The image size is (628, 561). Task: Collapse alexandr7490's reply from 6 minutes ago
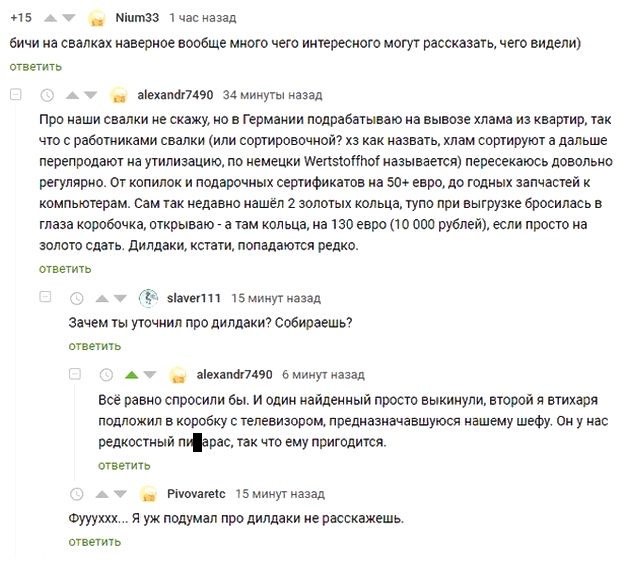tap(76, 374)
